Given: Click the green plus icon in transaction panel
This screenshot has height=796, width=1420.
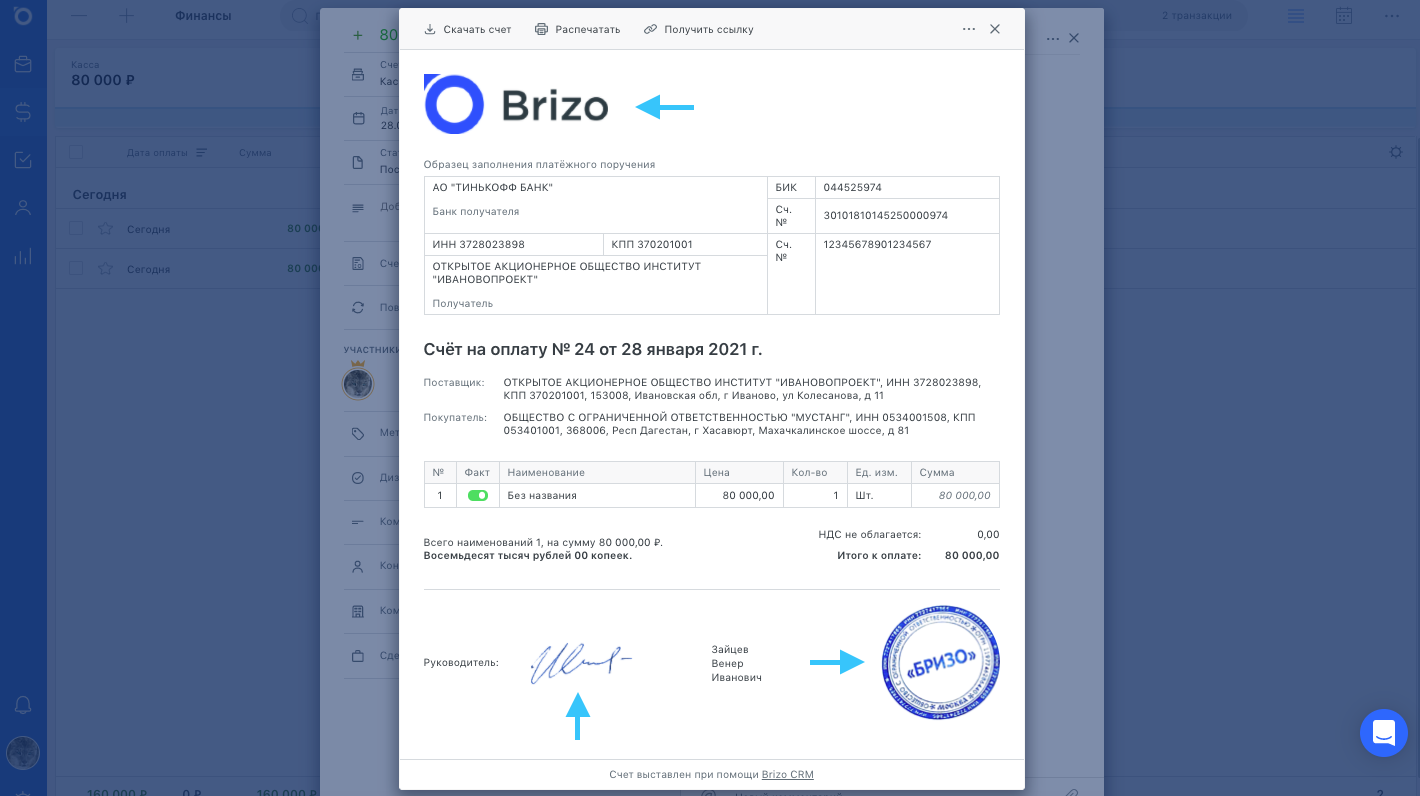Looking at the screenshot, I should coord(358,35).
